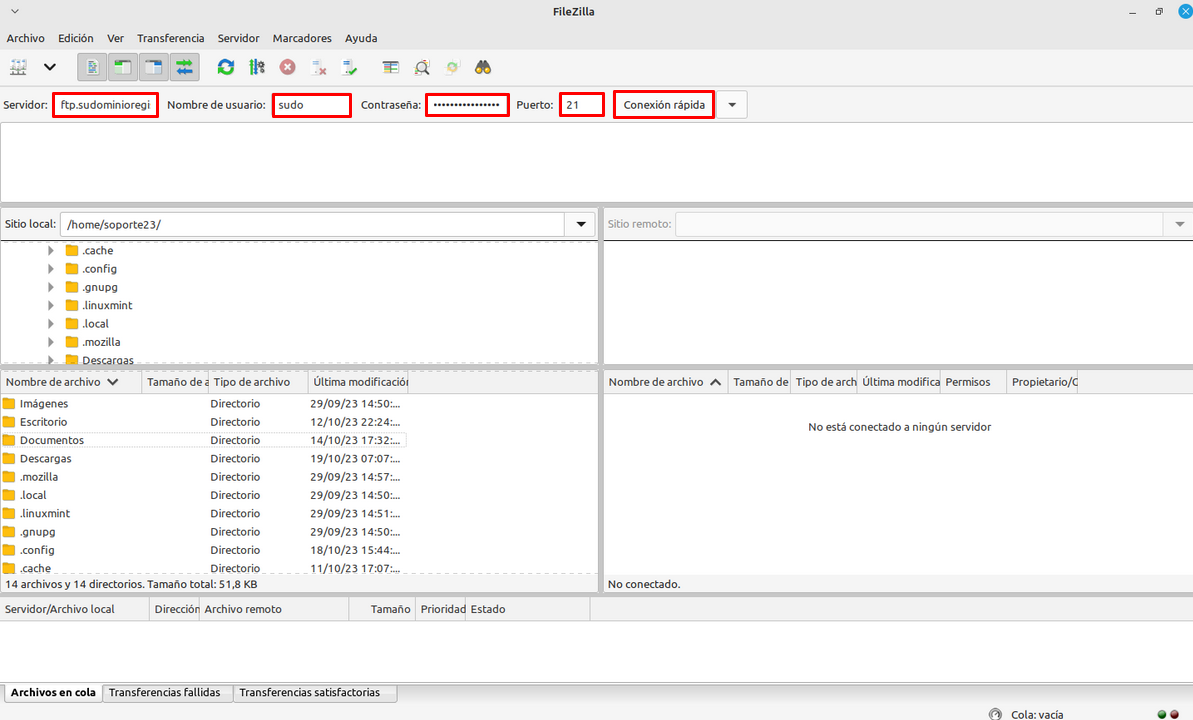Click the speed limits icon in status bar
Viewport: 1193px width, 720px height.
pos(995,714)
